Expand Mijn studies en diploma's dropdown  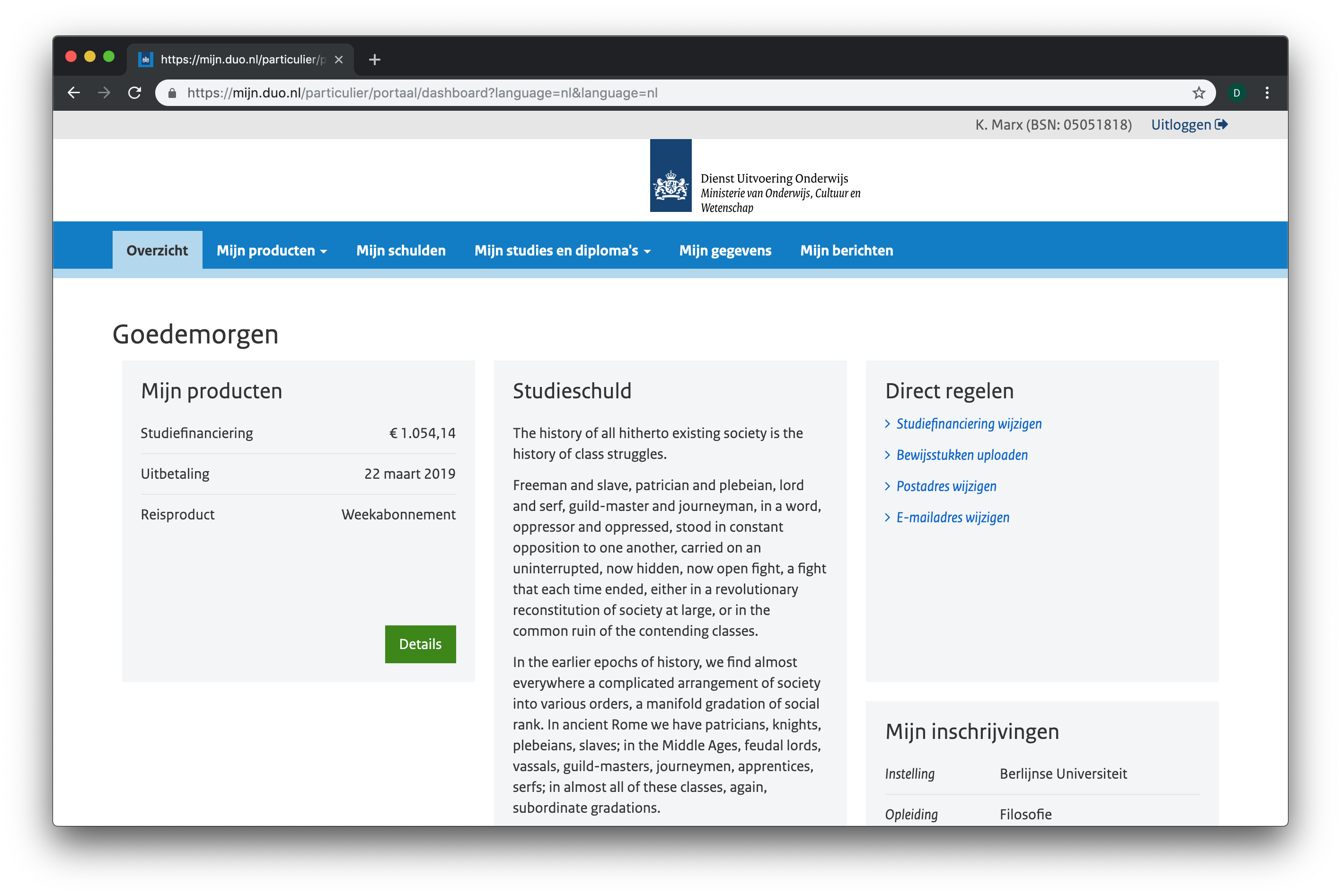(x=562, y=250)
